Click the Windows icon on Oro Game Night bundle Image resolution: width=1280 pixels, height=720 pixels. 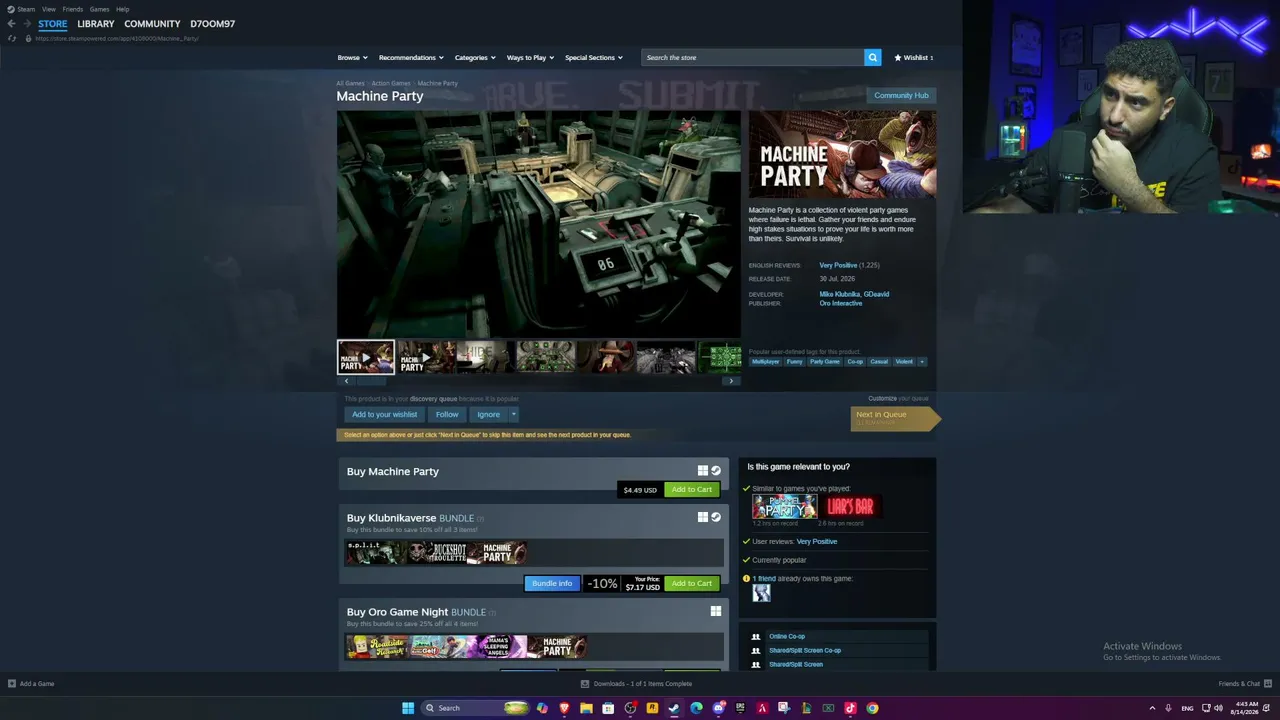click(x=716, y=611)
